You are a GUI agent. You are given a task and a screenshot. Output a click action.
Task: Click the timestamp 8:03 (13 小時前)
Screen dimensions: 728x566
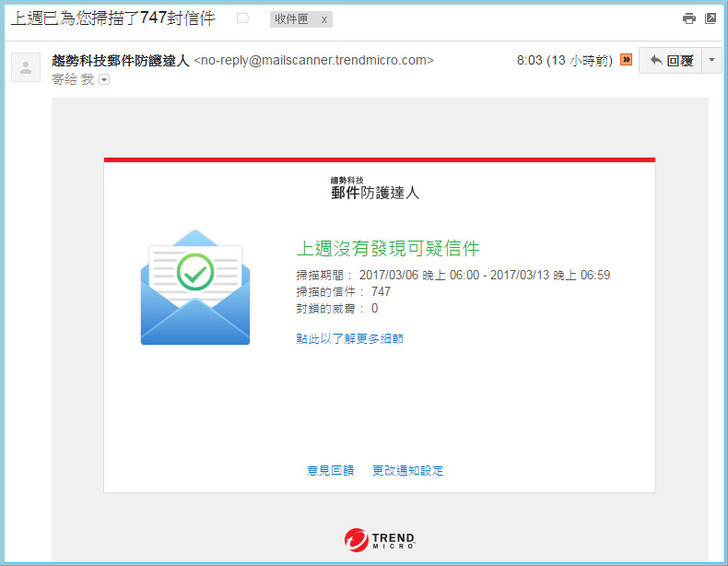tap(565, 60)
